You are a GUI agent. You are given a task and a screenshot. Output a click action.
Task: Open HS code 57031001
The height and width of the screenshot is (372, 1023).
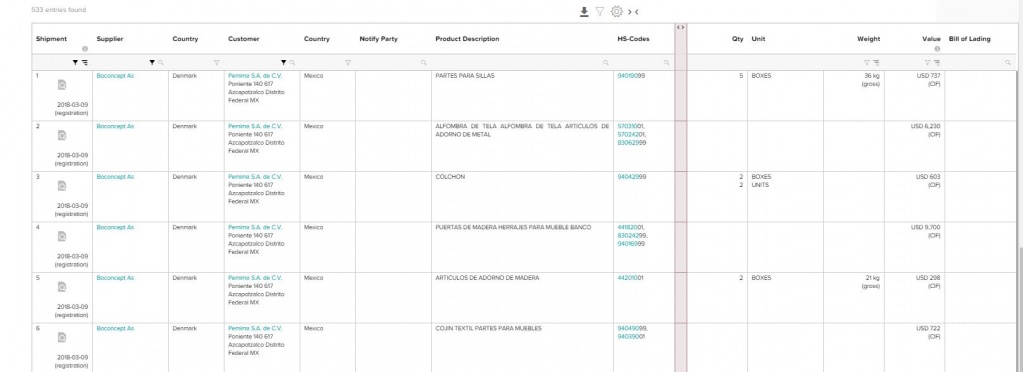pos(630,126)
